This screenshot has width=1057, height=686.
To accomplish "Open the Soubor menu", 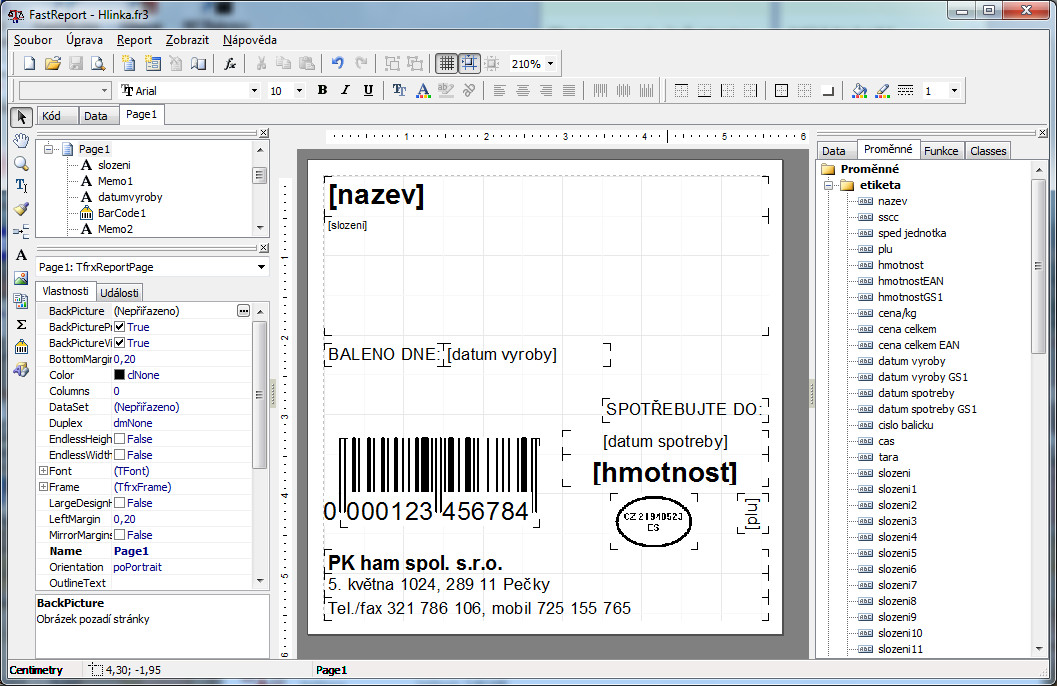I will pyautogui.click(x=33, y=40).
